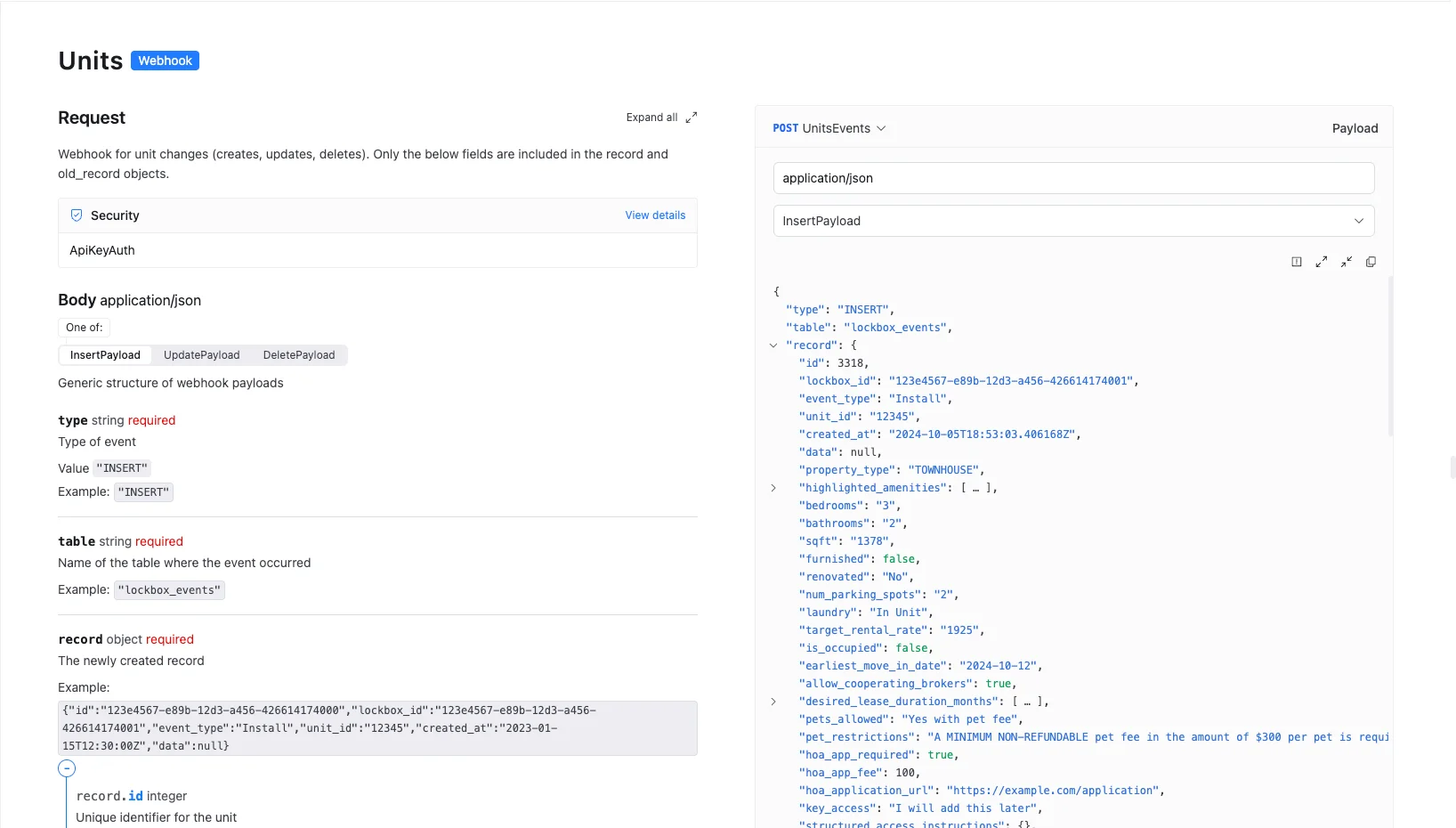The height and width of the screenshot is (828, 1456).
Task: Expand the highlighted_amenities array
Action: [772, 488]
